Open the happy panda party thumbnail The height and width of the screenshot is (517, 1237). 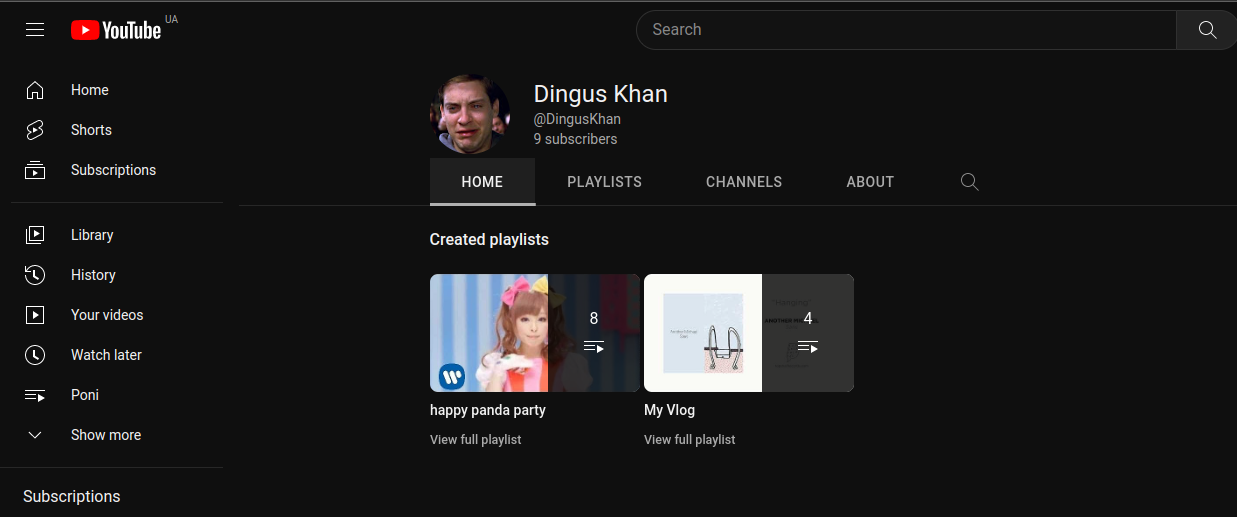[x=534, y=333]
